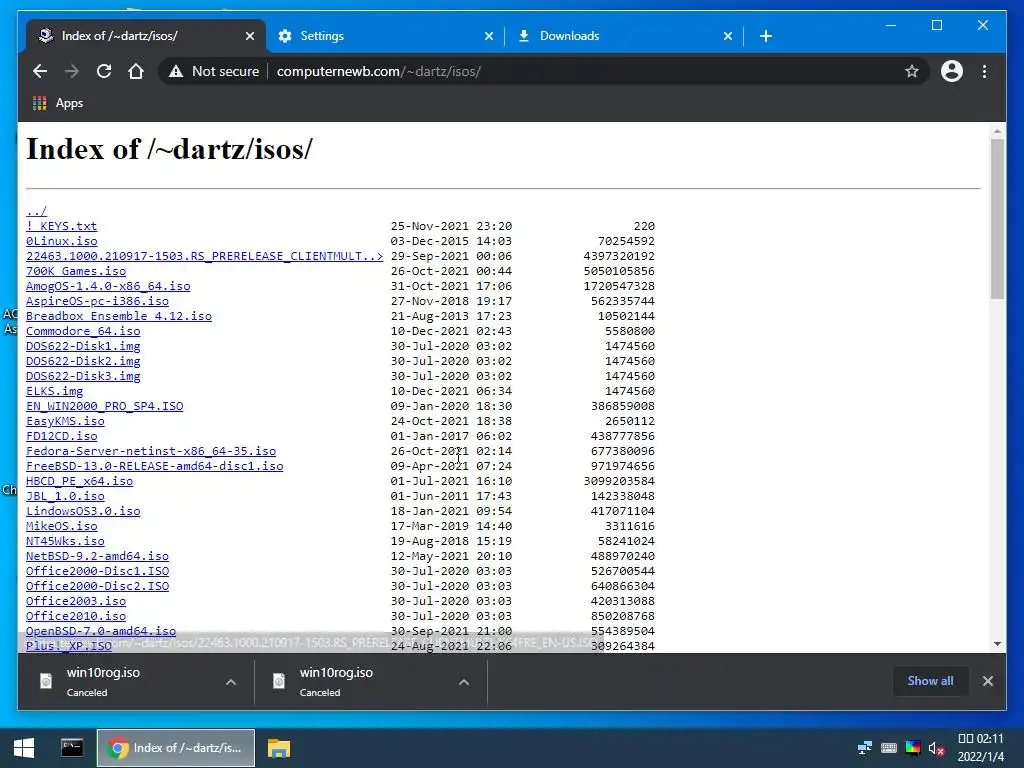
Task: Download ELKS.img
Action: click(x=54, y=391)
